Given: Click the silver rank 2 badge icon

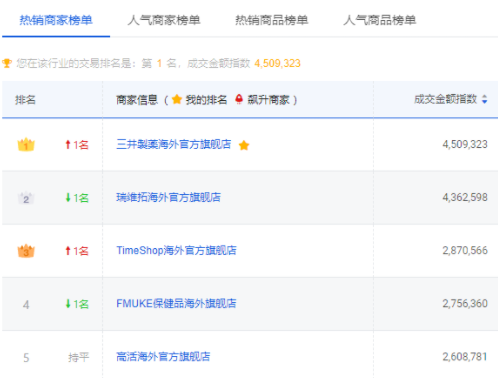Looking at the screenshot, I should [26, 198].
